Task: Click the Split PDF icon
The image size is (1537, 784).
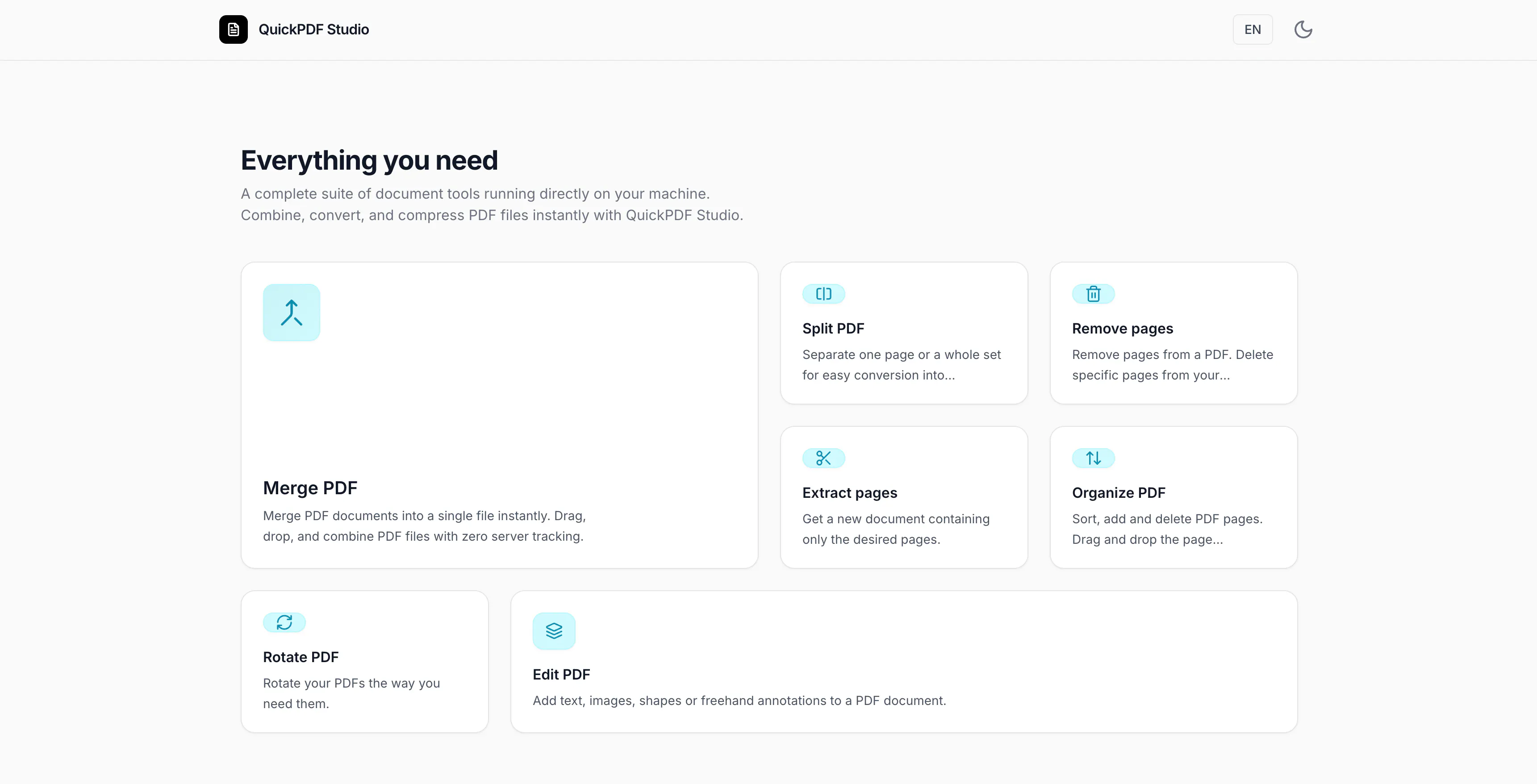Action: tap(823, 293)
